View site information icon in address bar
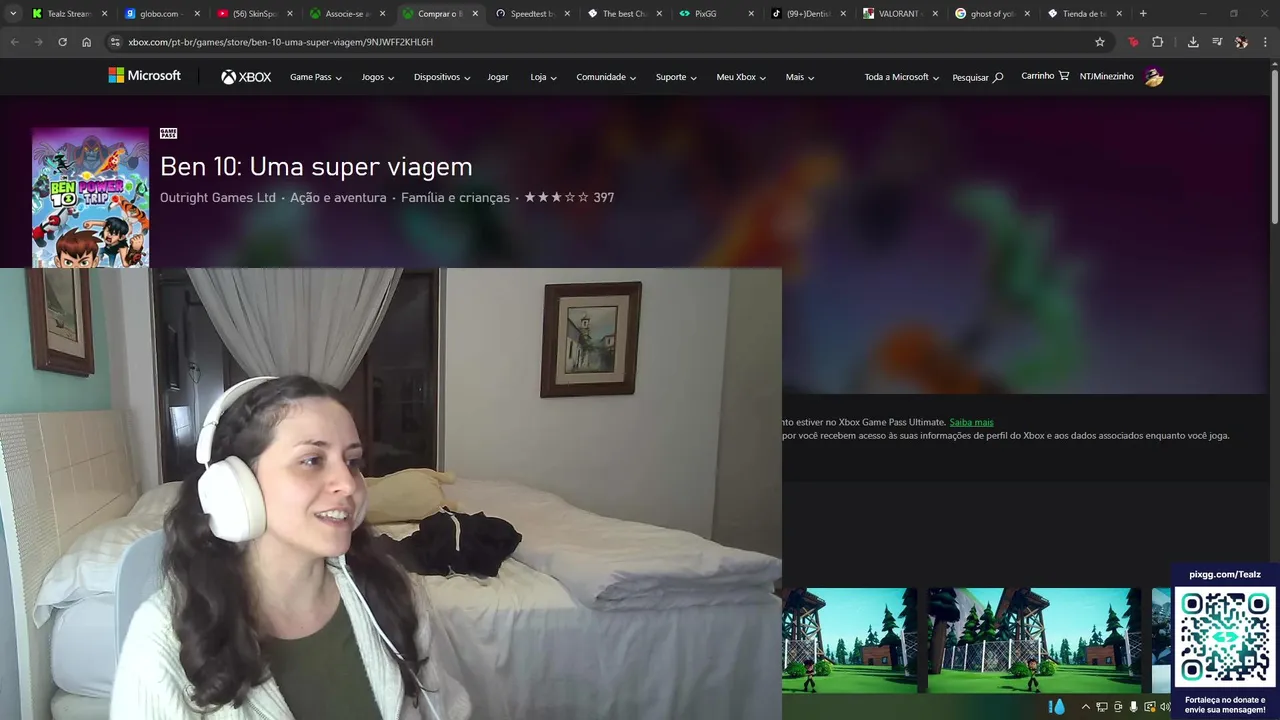The width and height of the screenshot is (1280, 720). click(115, 42)
